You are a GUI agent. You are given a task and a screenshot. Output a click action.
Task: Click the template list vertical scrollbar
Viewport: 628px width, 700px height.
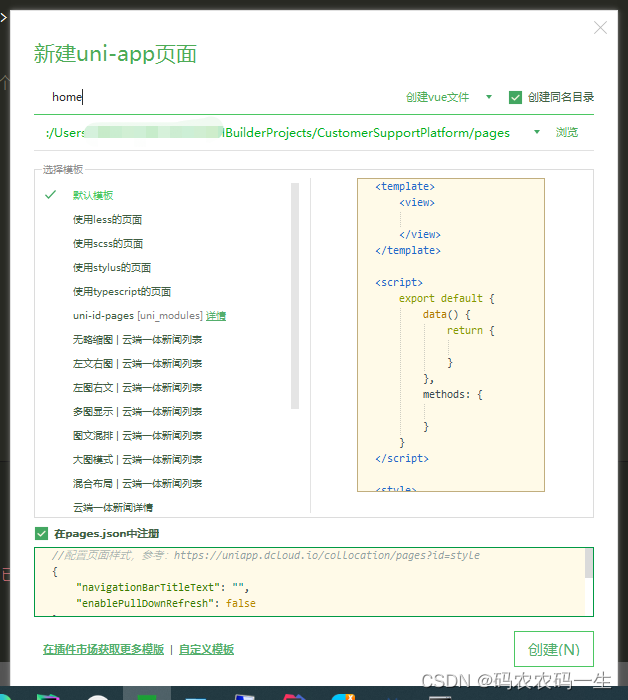[295, 296]
